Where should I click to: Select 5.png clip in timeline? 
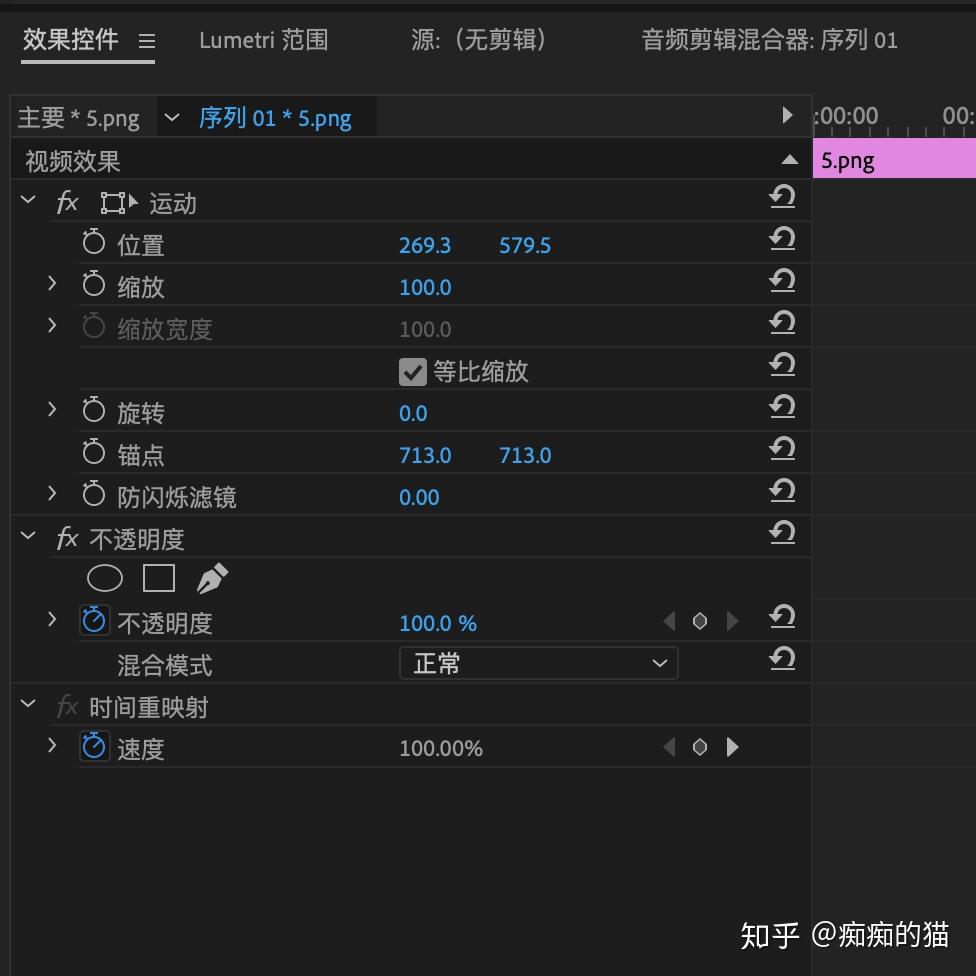tap(894, 160)
